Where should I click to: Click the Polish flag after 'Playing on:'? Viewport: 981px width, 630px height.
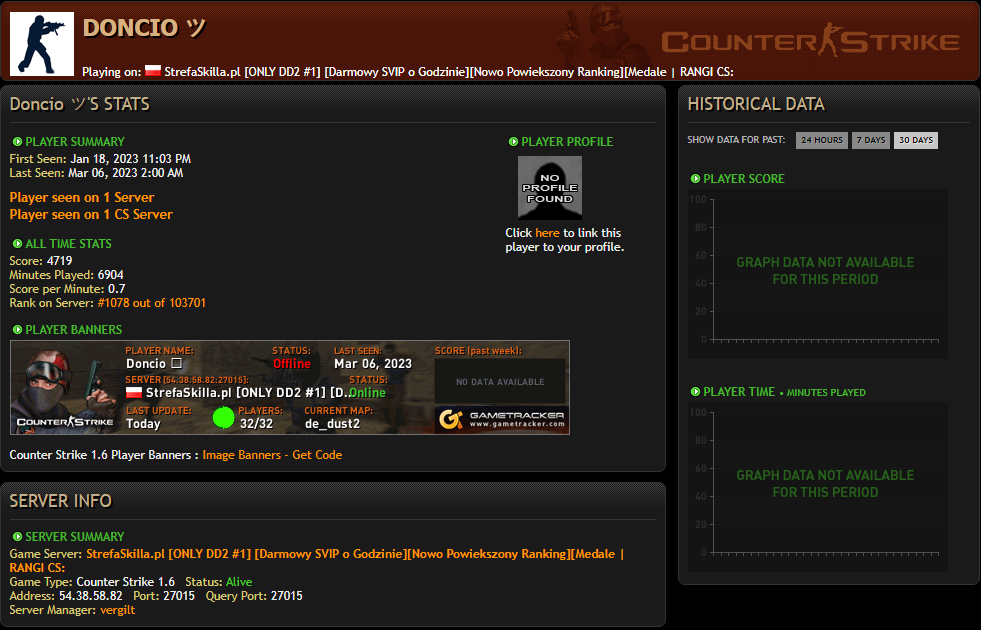(153, 71)
